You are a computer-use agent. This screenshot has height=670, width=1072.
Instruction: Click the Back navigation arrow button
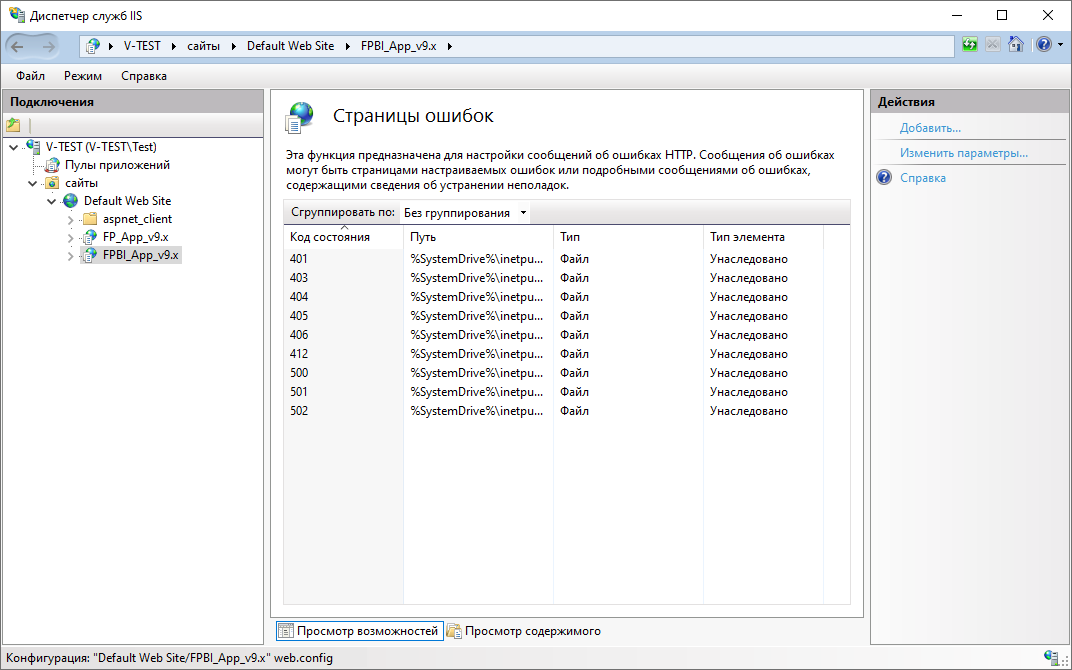tap(18, 46)
